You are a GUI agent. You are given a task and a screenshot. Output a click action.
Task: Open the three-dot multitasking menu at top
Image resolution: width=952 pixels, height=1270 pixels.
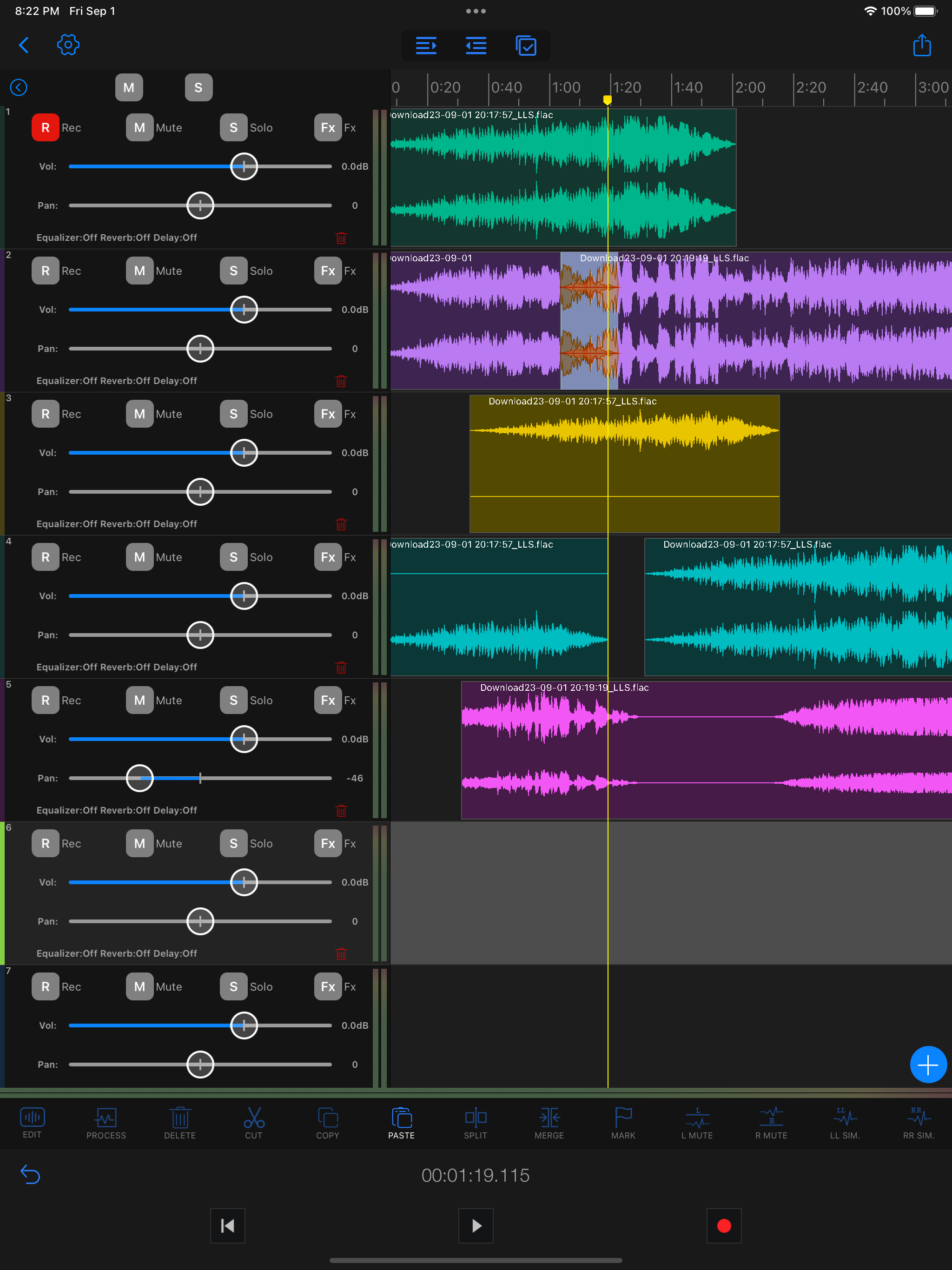(x=476, y=11)
